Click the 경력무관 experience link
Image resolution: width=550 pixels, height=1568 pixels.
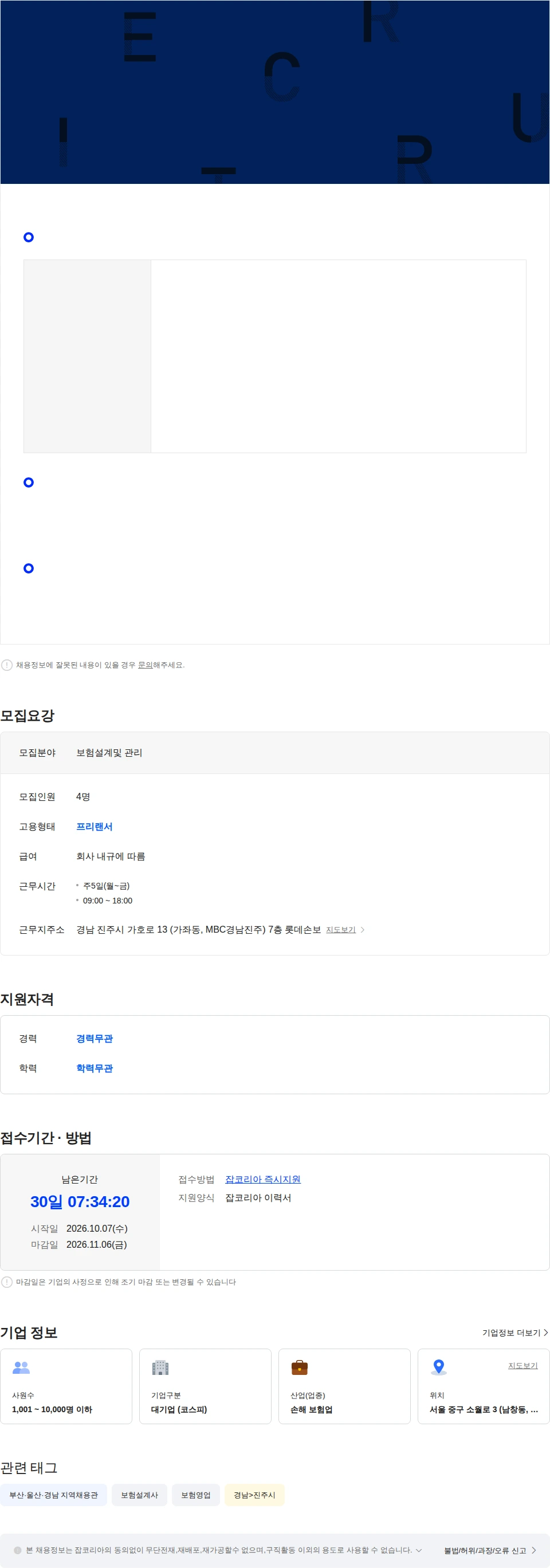coord(95,1039)
